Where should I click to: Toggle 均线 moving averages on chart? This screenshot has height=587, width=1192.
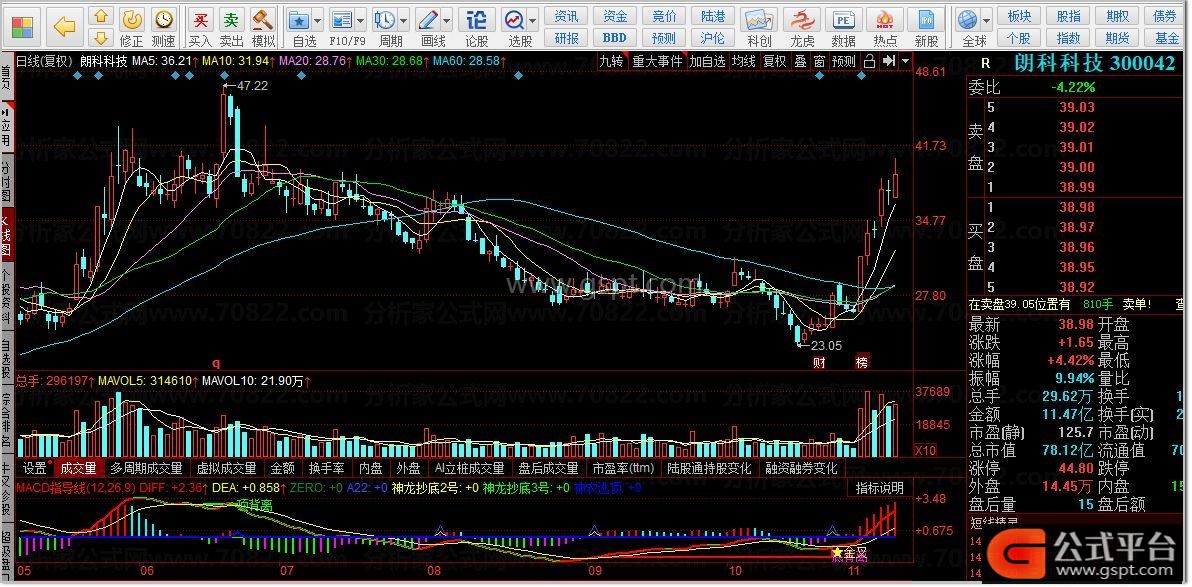tap(743, 62)
